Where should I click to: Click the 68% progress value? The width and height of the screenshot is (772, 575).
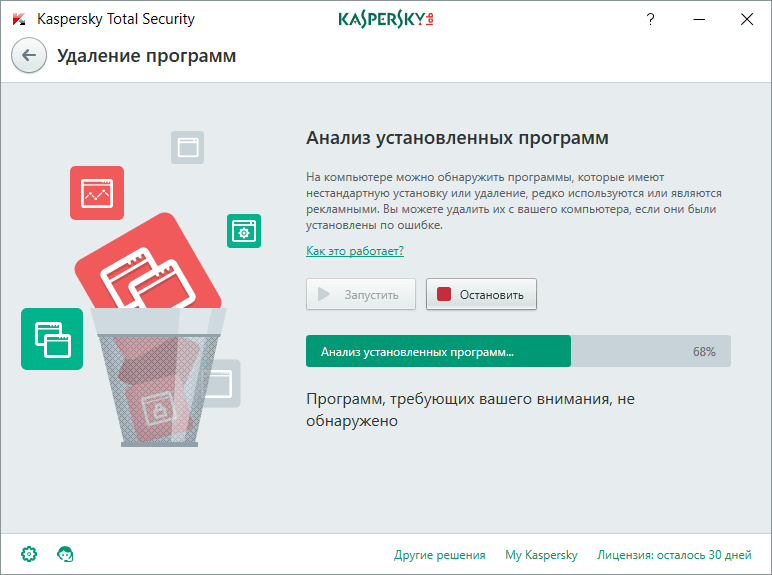point(704,351)
